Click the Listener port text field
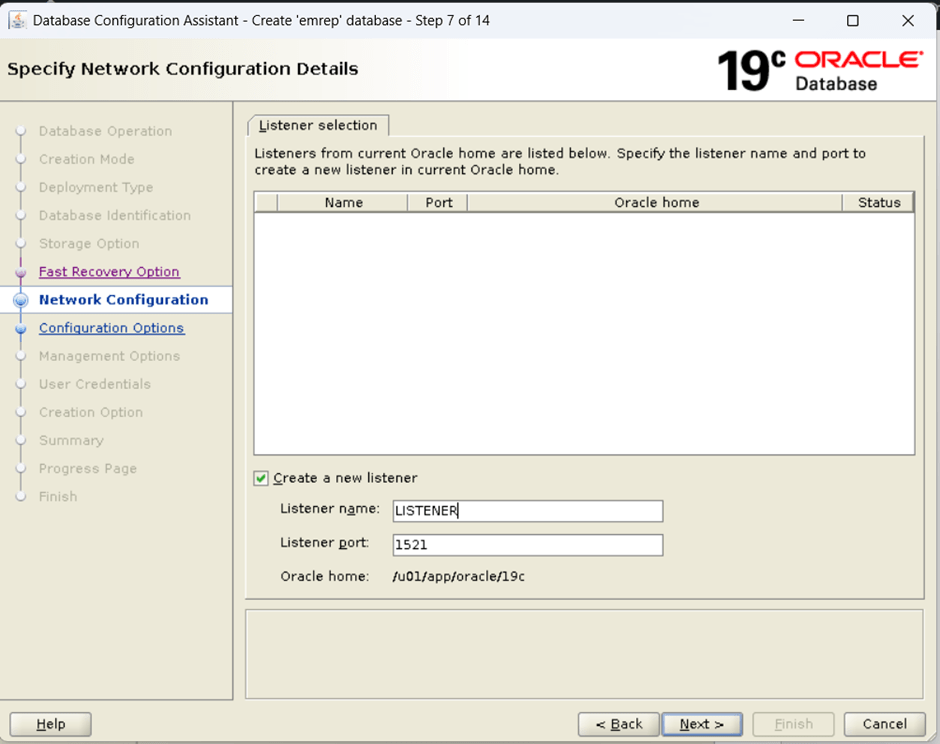Screen dimensions: 940x744 point(527,545)
